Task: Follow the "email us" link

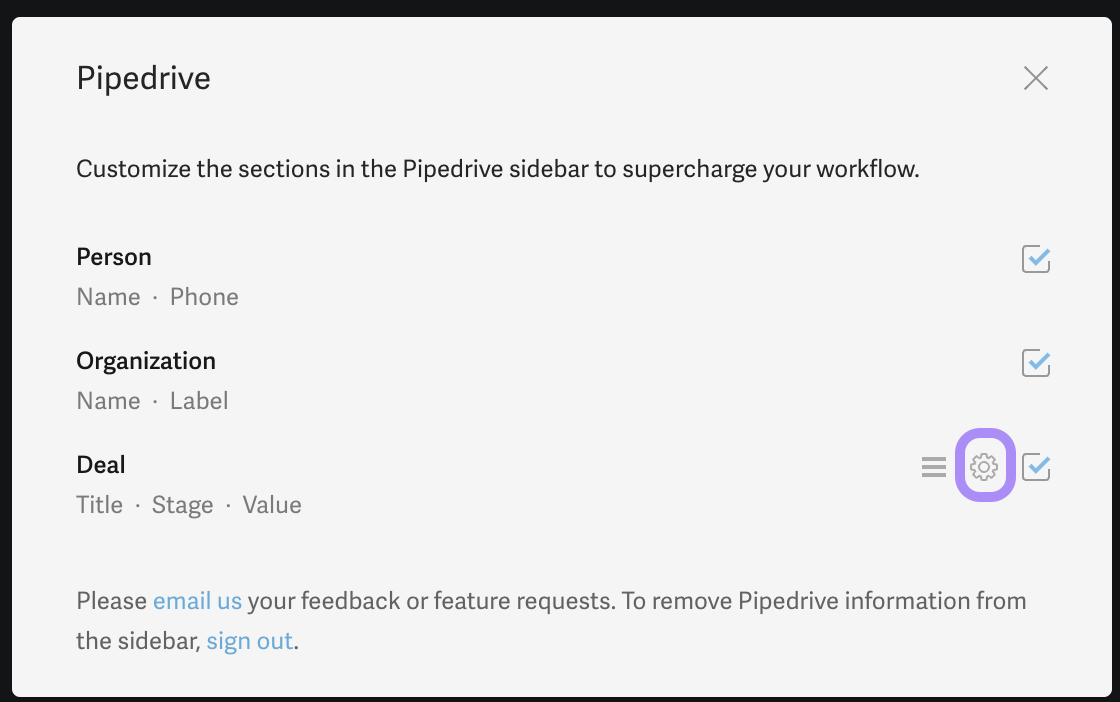Action: click(x=197, y=601)
